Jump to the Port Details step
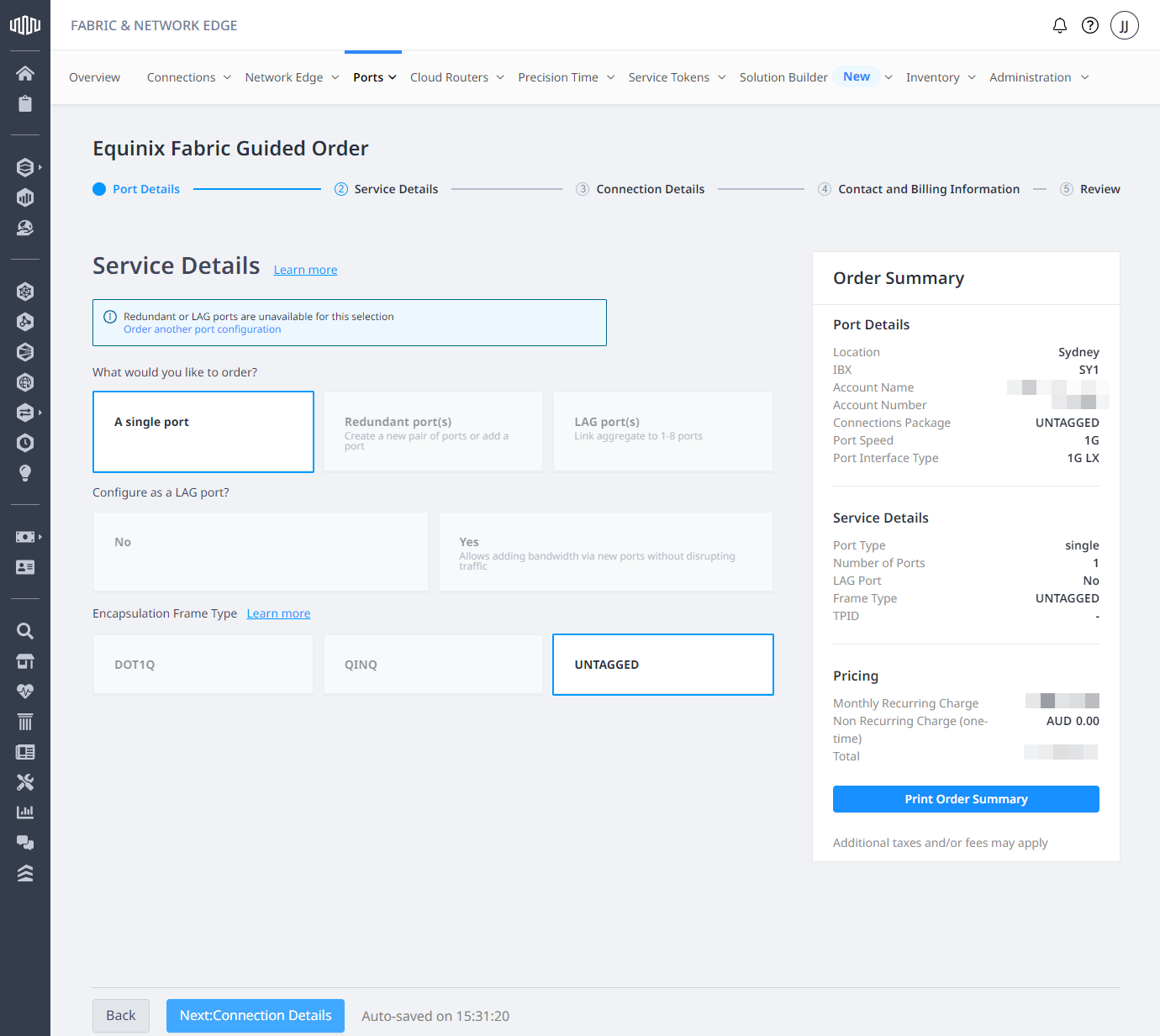Image resolution: width=1160 pixels, height=1036 pixels. point(145,189)
